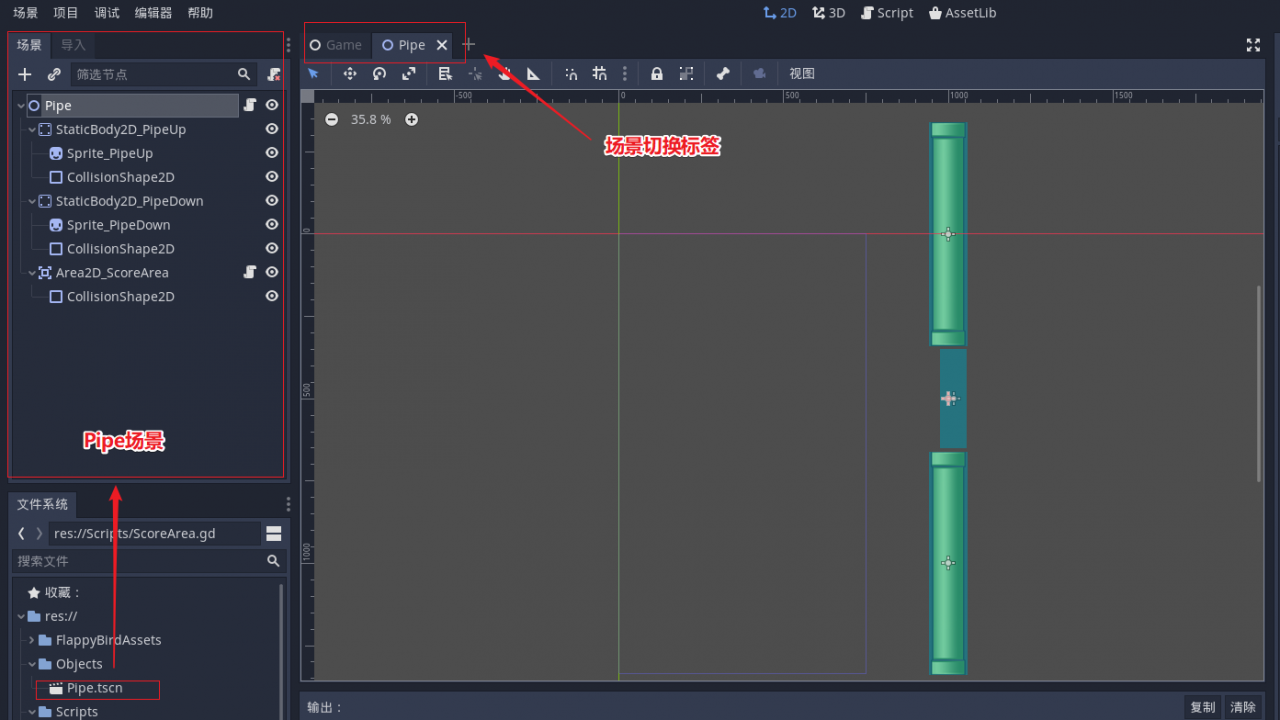1280x720 pixels.
Task: Toggle visibility of StaticBody2D_PipeDown
Action: coord(272,200)
